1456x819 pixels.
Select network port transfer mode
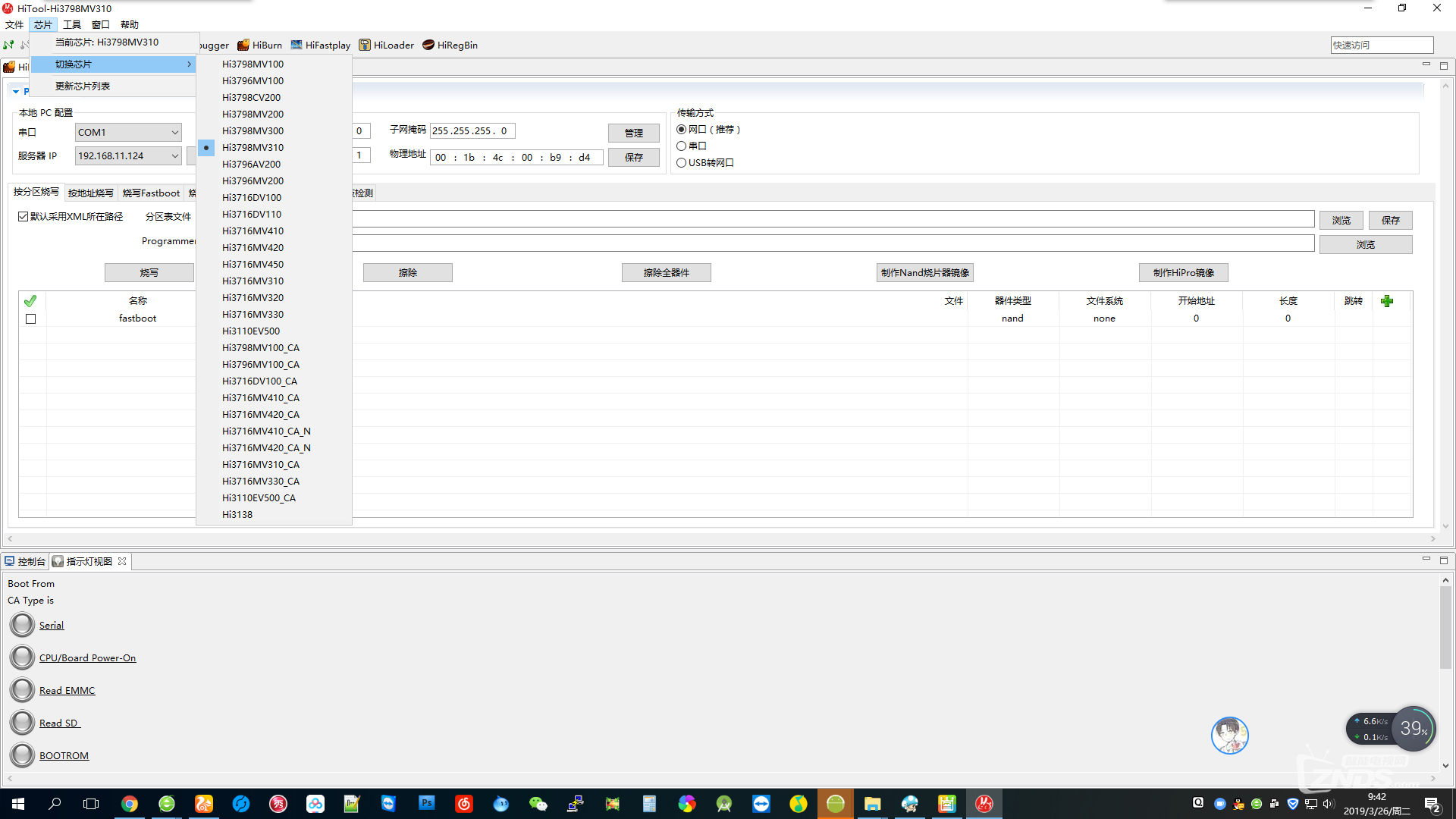[681, 130]
